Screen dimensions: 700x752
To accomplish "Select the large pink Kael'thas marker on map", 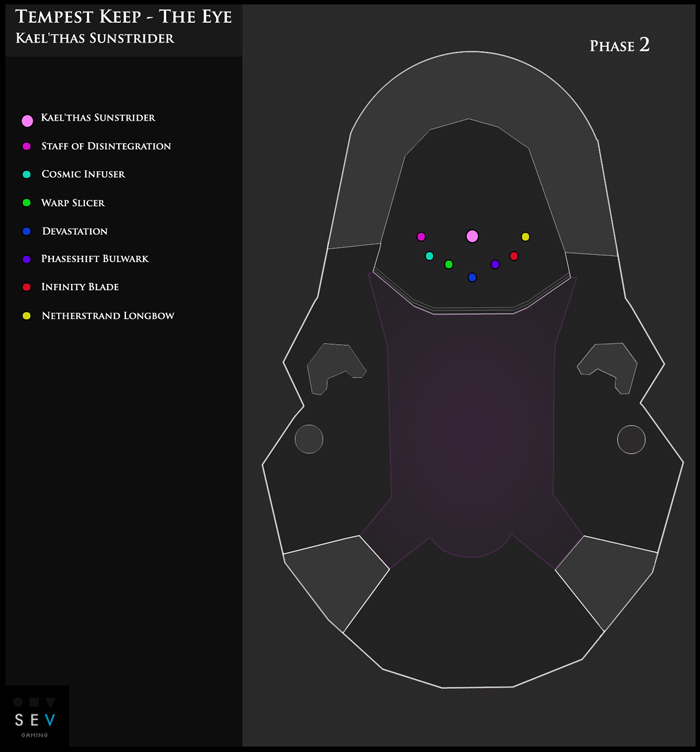I will (x=472, y=236).
